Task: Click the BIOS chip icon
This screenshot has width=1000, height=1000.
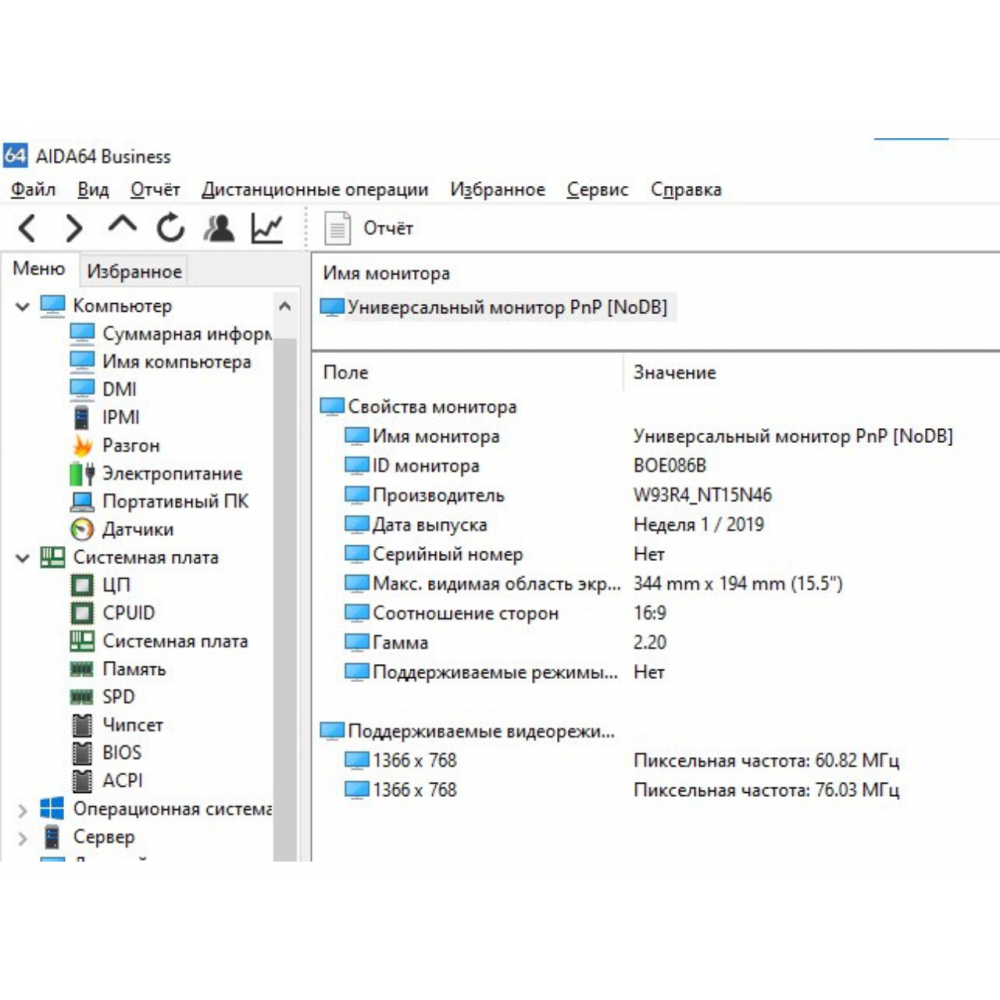Action: pos(82,753)
